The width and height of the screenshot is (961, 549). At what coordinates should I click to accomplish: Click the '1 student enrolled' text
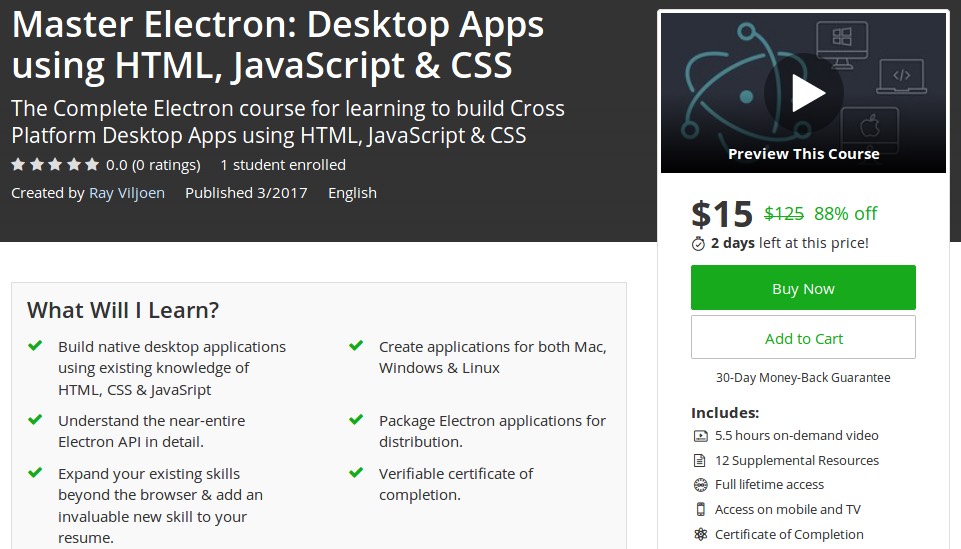pos(283,165)
